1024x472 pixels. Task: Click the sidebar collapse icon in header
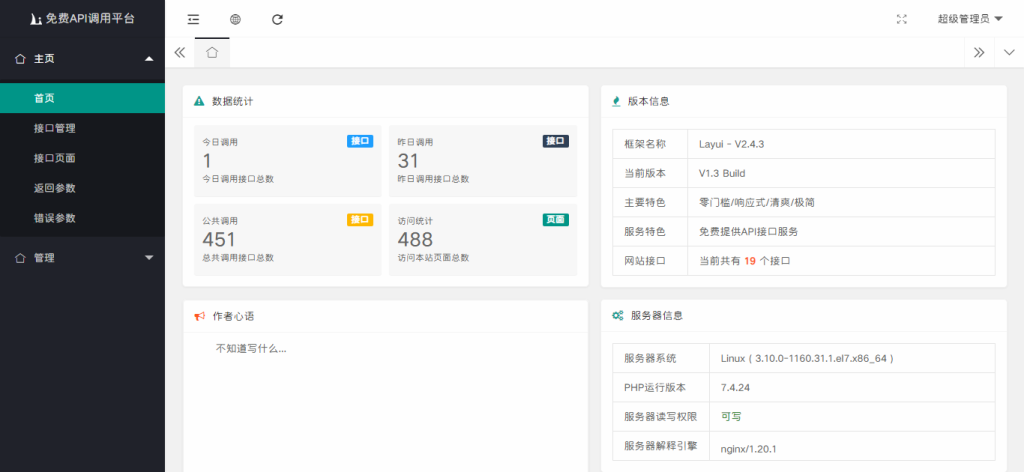193,19
